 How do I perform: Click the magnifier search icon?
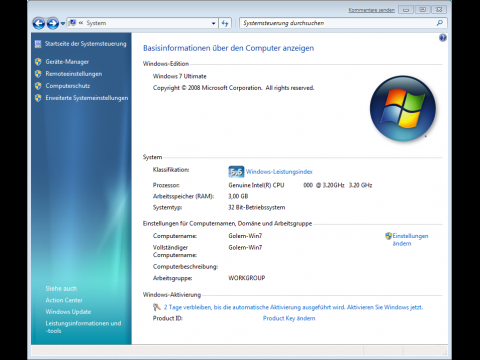click(x=440, y=23)
